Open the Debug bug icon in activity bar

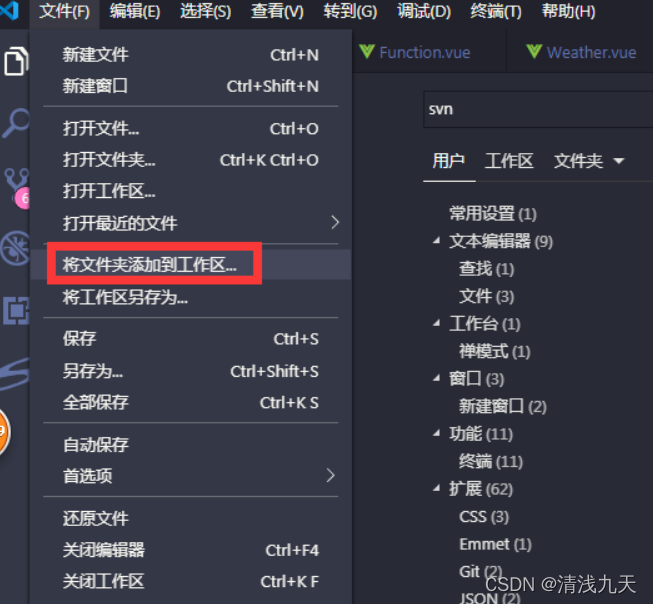pos(15,249)
